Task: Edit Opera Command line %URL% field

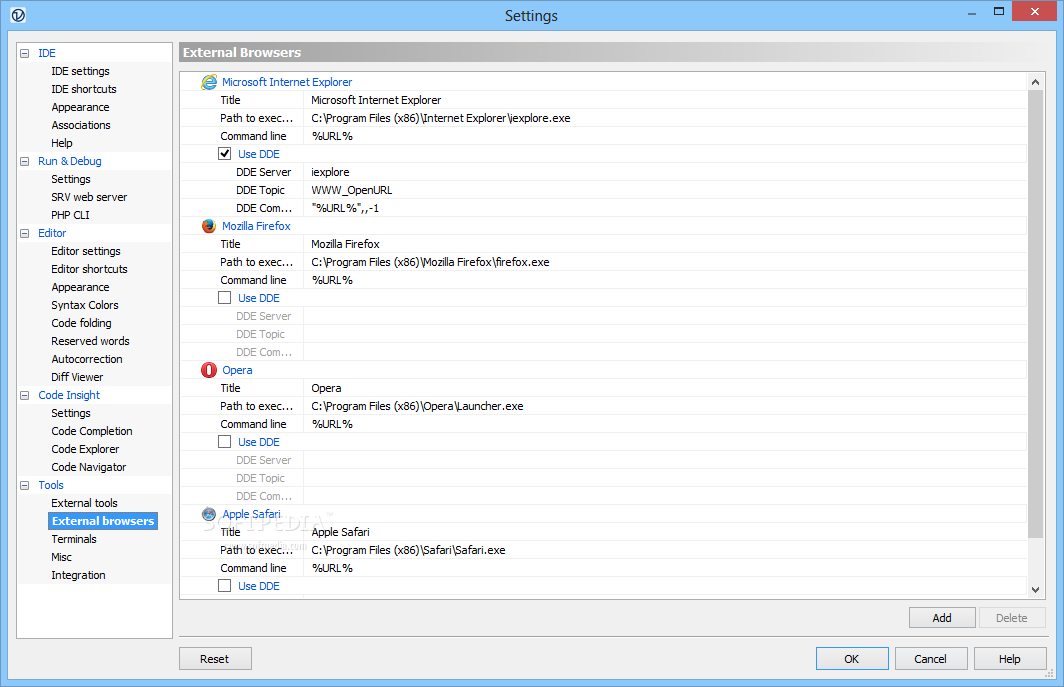Action: (x=665, y=424)
